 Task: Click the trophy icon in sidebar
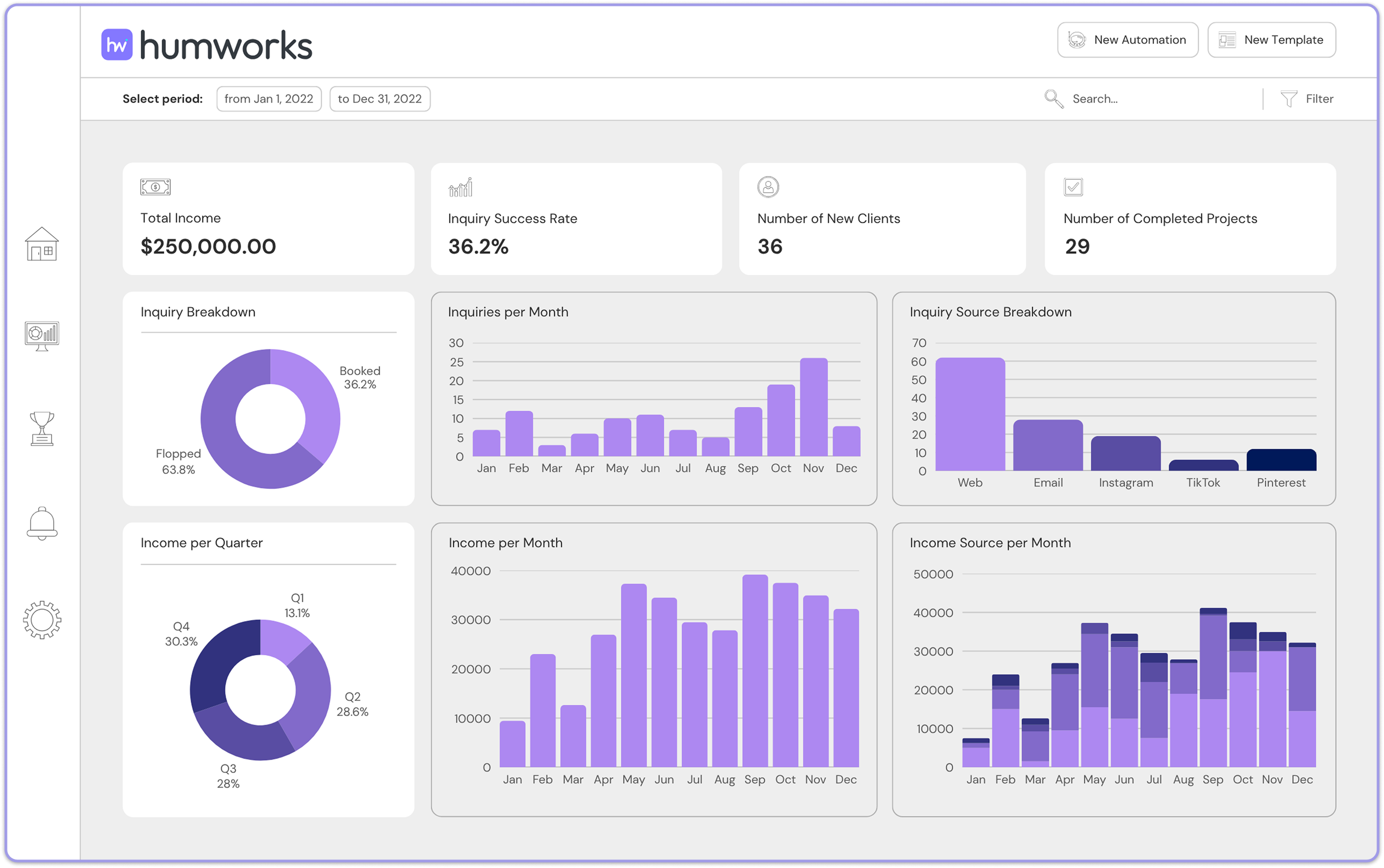pyautogui.click(x=42, y=428)
